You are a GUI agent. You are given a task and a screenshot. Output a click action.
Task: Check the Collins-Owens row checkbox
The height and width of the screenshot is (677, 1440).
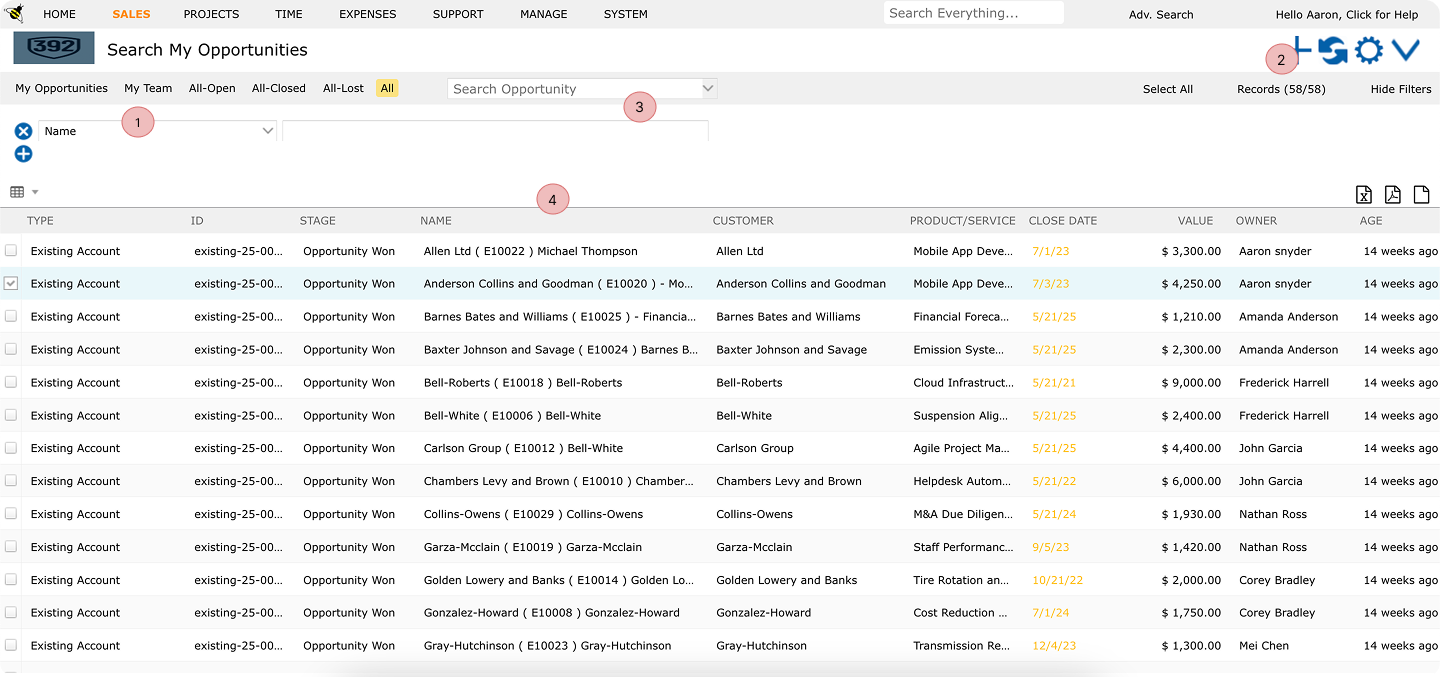pyautogui.click(x=11, y=513)
